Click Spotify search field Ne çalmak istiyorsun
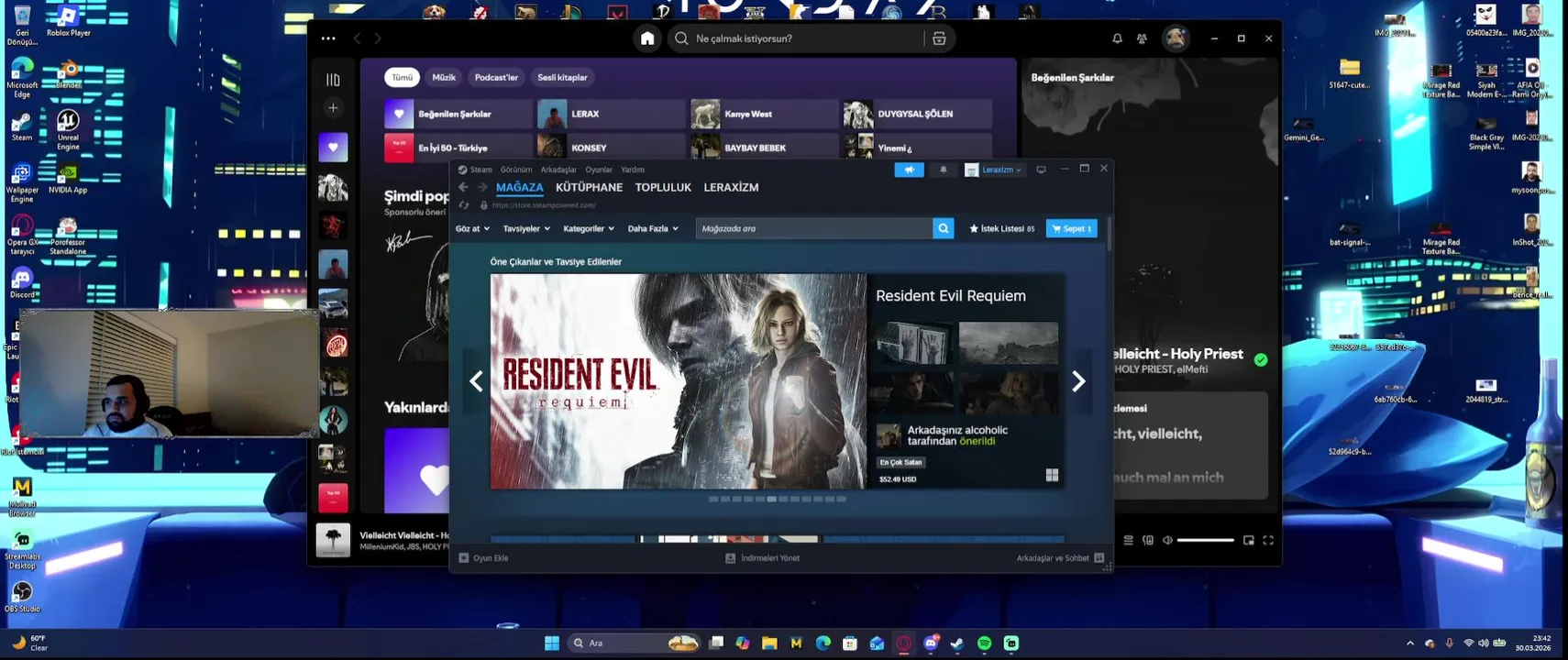Screen dimensions: 1568x660 798,38
